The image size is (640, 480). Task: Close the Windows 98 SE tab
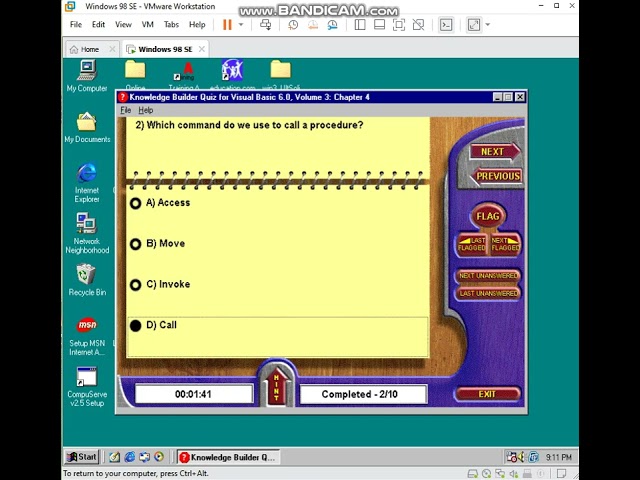tap(202, 49)
